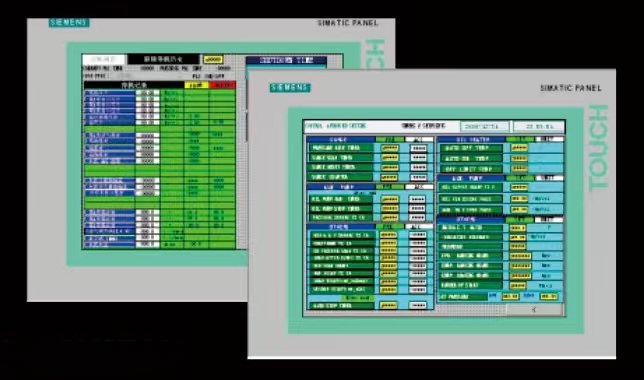
Task: Click the SIEMENS logo on the front panel
Action: coord(290,88)
